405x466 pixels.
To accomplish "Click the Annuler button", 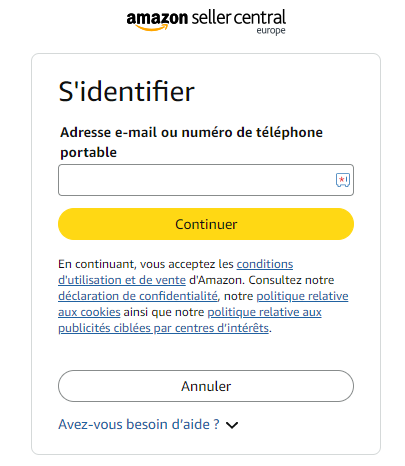I will pos(206,386).
